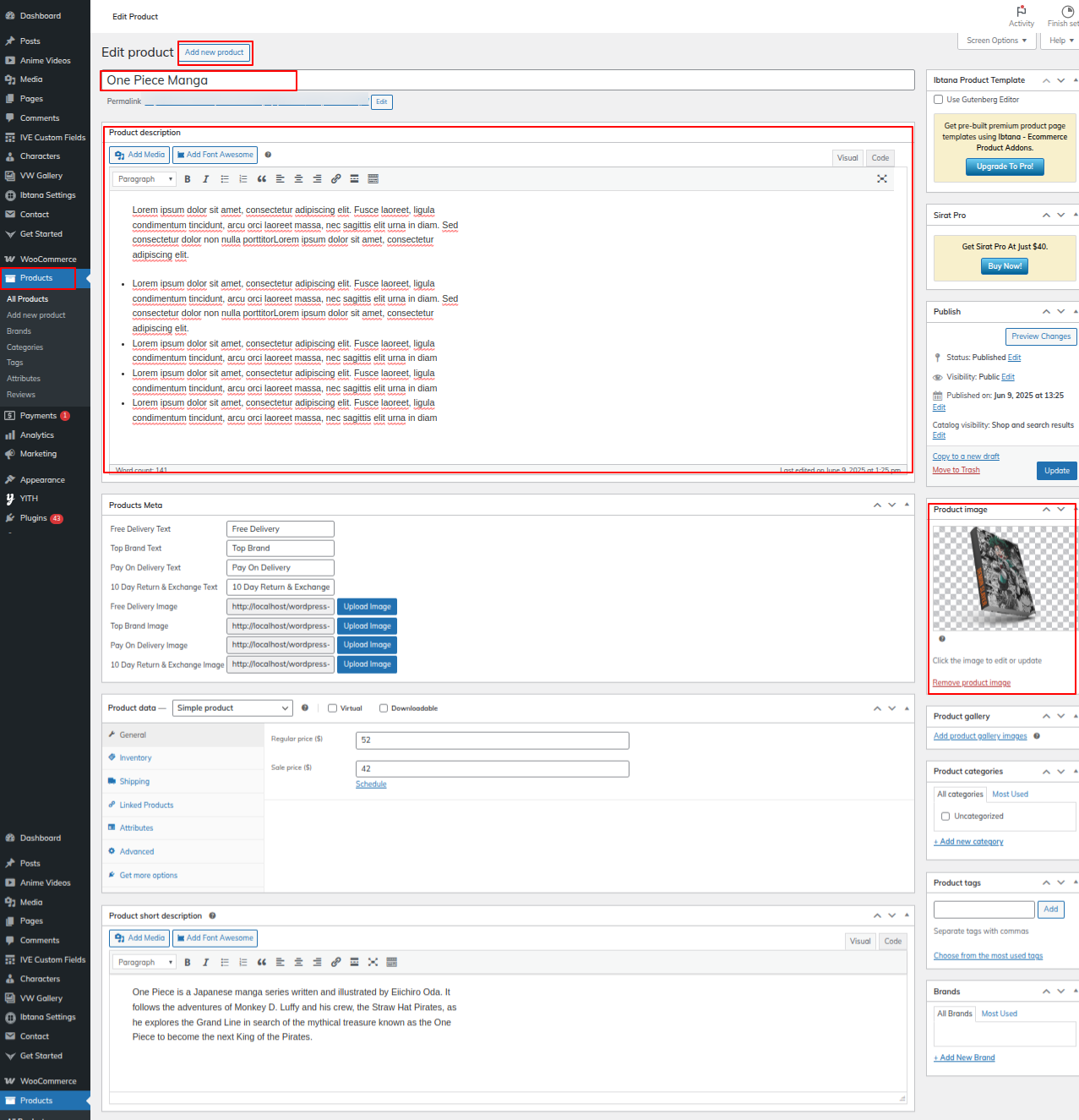1079x1120 pixels.
Task: Open the Activity panel icon
Action: 1021,15
